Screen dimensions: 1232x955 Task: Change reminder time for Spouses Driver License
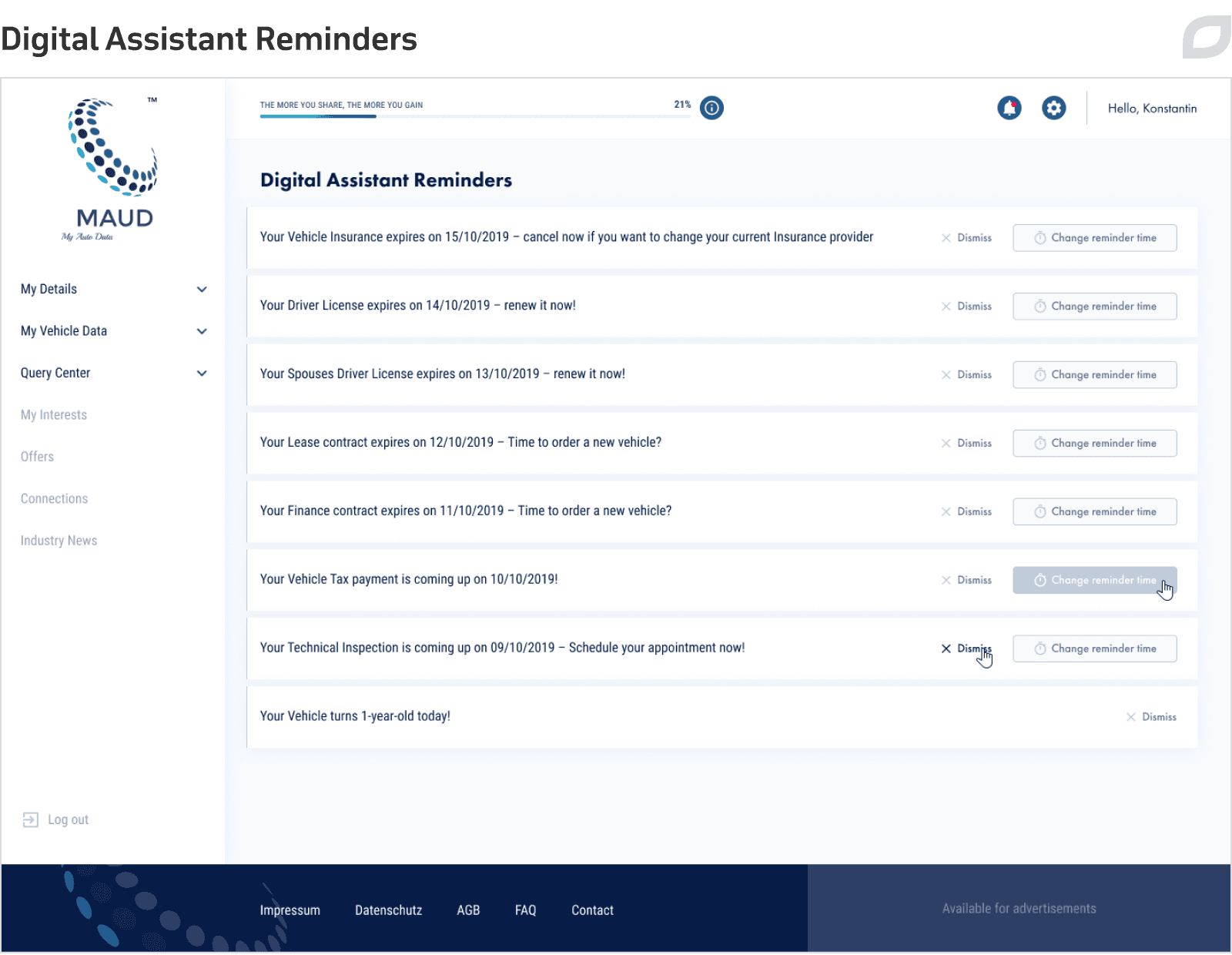coord(1095,375)
